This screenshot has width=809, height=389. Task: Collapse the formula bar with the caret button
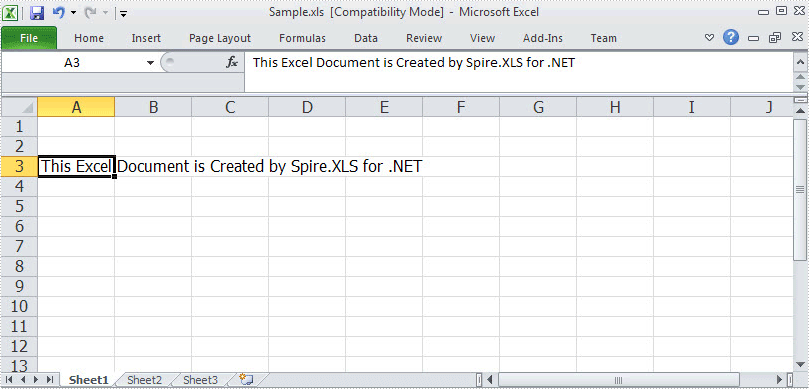pos(800,61)
